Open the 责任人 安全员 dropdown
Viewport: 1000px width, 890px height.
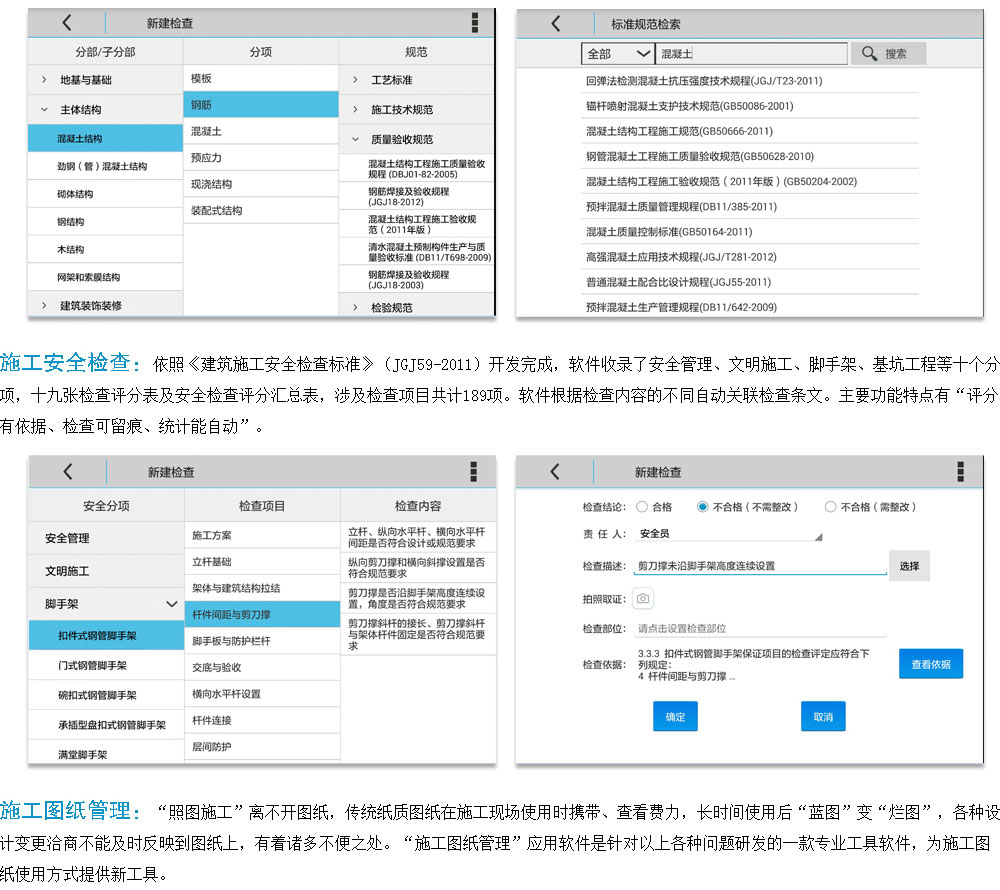click(728, 534)
